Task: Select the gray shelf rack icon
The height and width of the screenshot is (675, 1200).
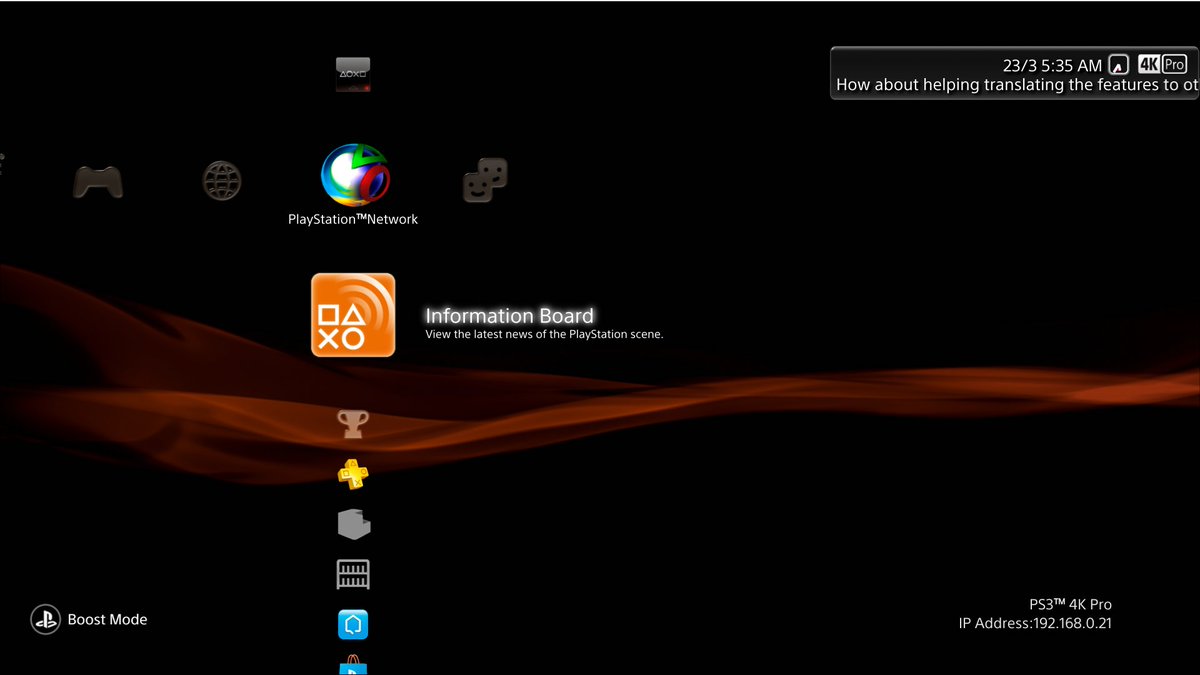Action: coord(353,574)
